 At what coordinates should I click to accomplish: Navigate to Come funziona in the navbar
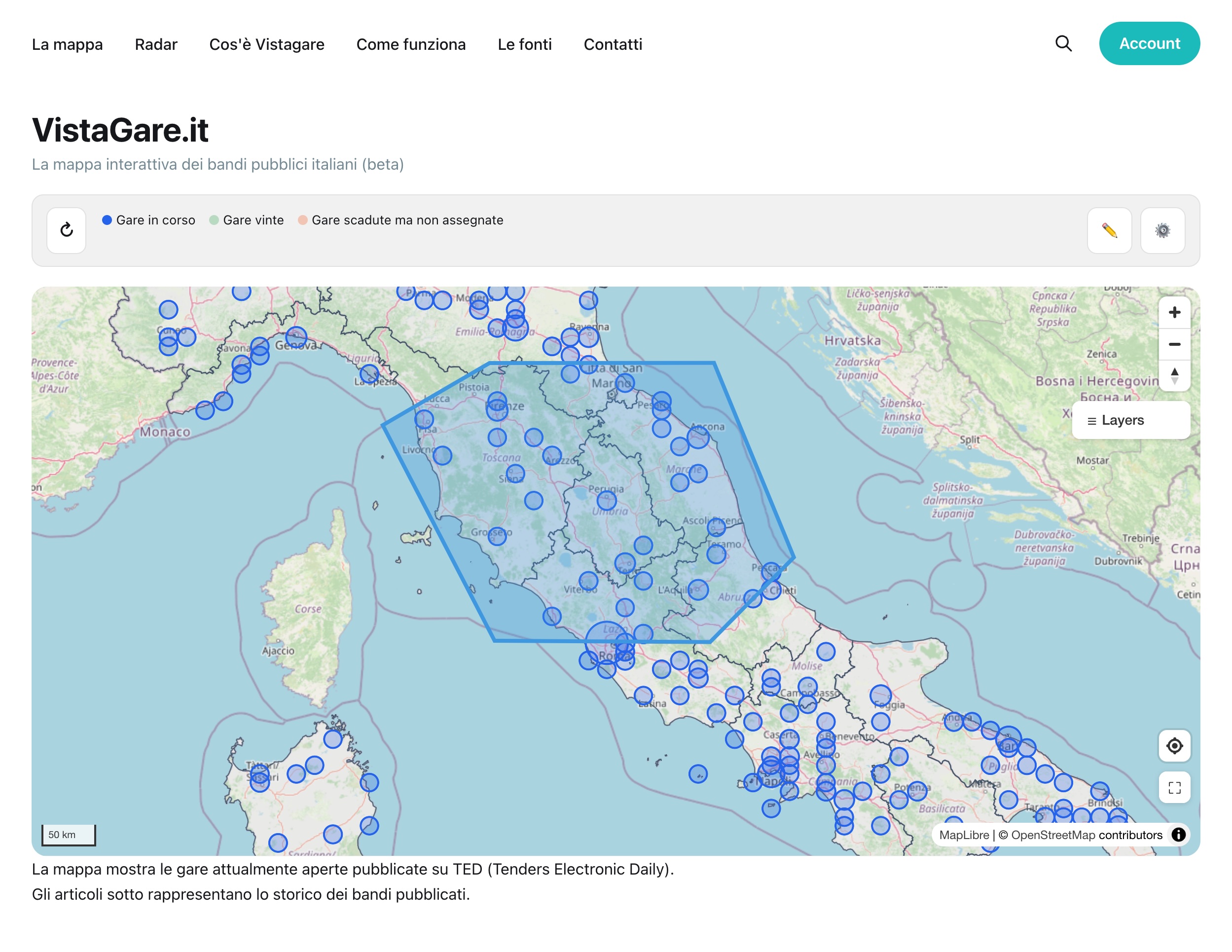click(411, 44)
